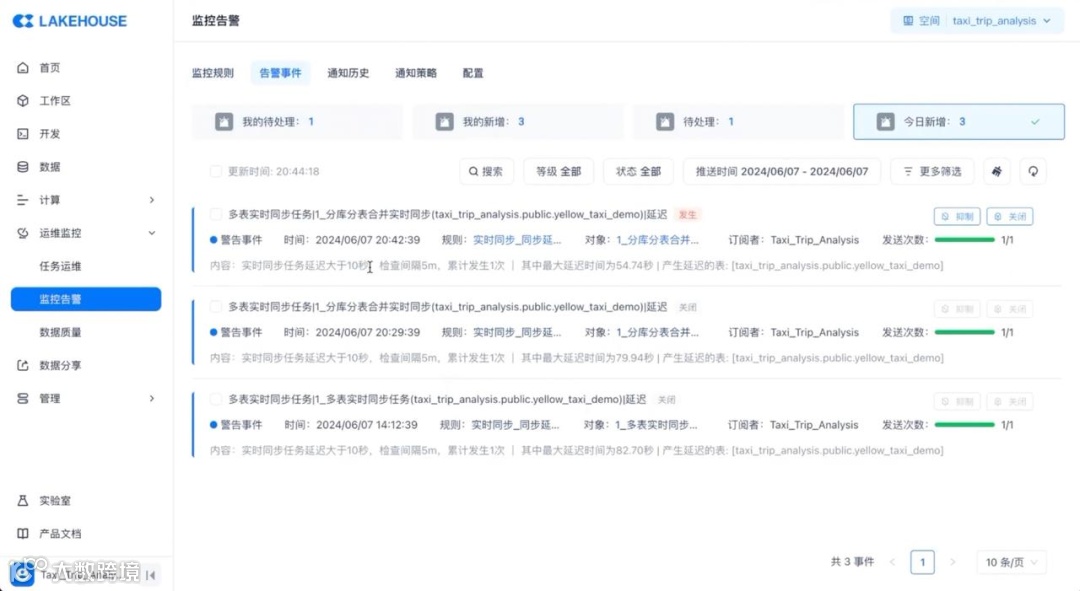
Task: Open the taxi_trip_analysis space dropdown
Action: [1001, 21]
